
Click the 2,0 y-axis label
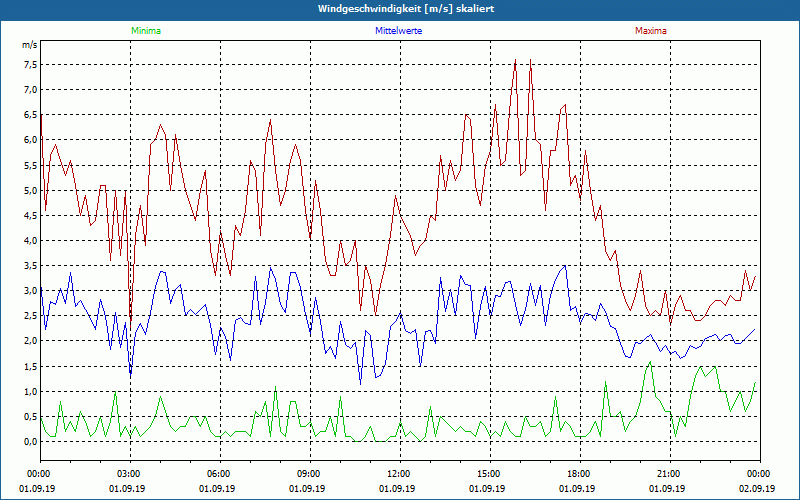(30, 341)
